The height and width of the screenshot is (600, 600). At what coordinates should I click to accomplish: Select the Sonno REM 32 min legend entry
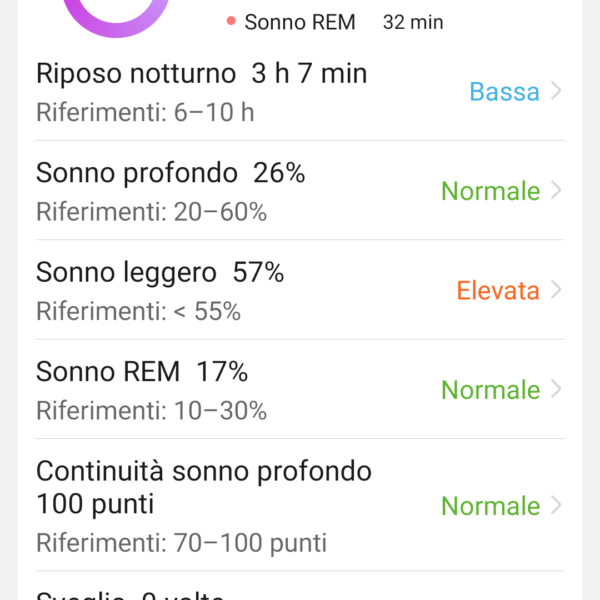[x=335, y=22]
